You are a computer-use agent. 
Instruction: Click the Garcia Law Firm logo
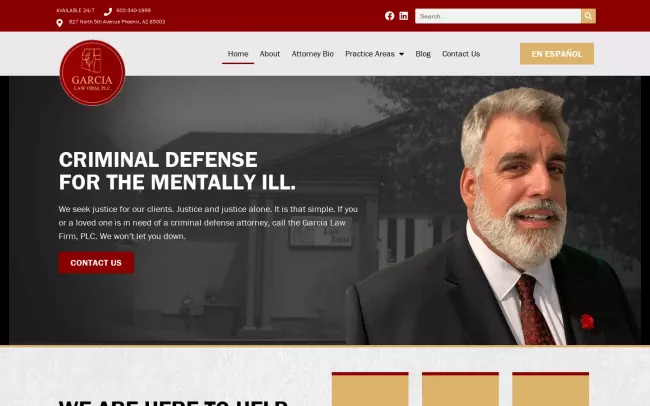coord(92,73)
